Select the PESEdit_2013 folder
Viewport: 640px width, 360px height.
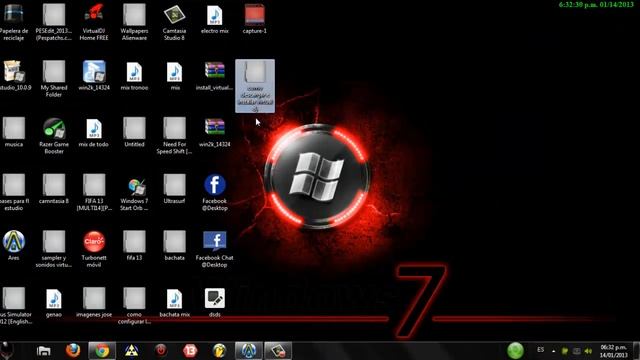pyautogui.click(x=53, y=22)
